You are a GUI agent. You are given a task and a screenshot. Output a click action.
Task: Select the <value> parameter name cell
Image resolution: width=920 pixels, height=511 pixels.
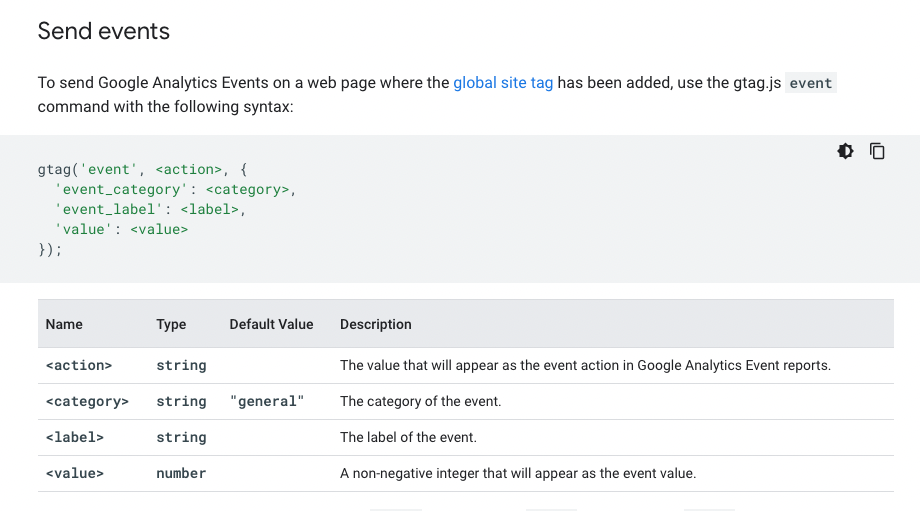click(x=75, y=473)
